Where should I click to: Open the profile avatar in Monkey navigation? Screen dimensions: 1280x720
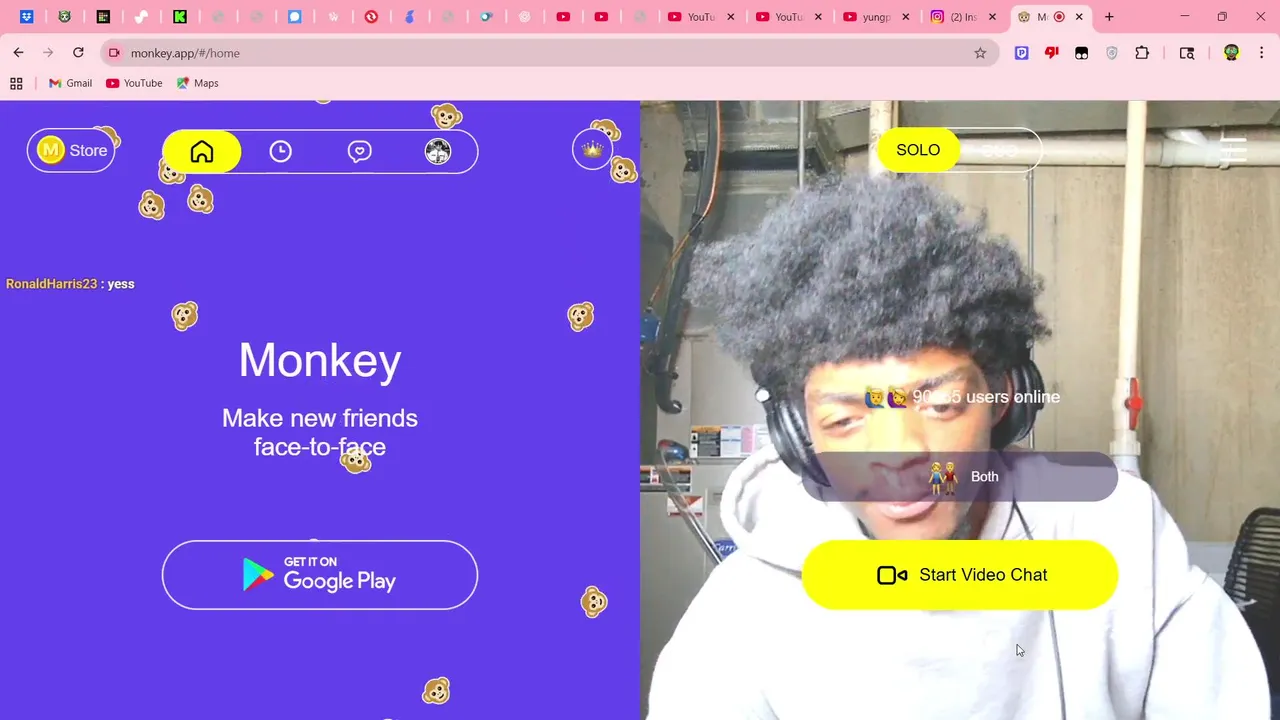[x=438, y=151]
